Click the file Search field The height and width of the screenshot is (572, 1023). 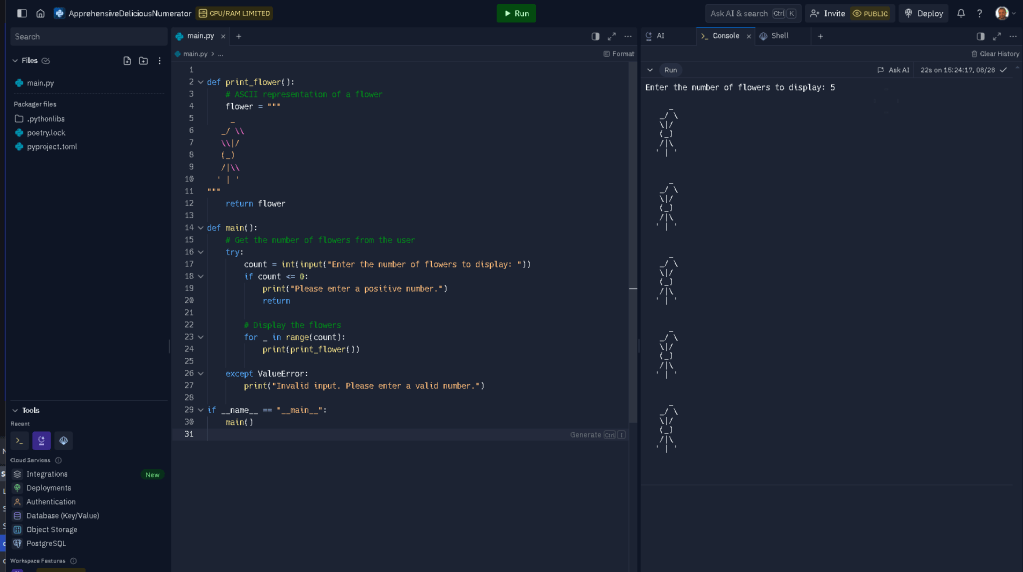tap(88, 37)
